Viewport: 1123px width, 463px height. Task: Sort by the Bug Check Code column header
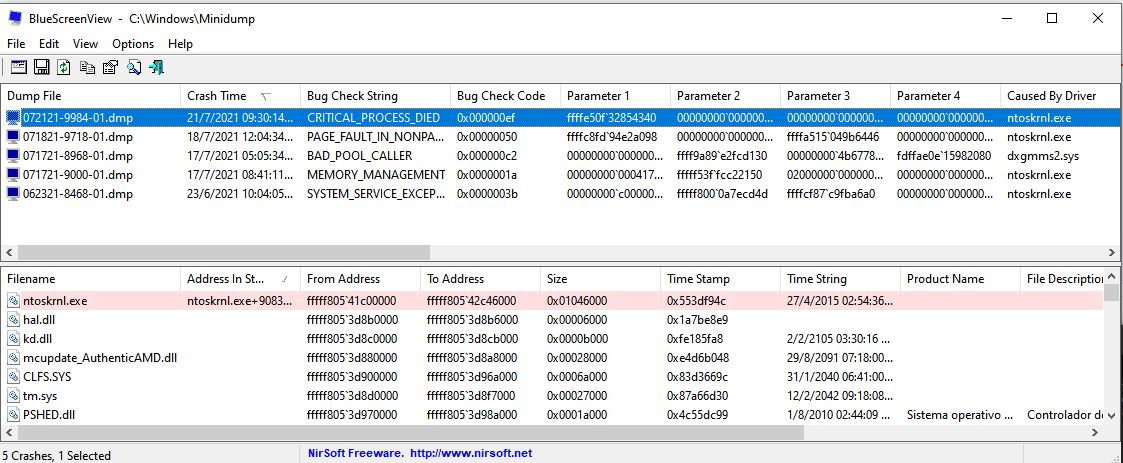coord(505,95)
